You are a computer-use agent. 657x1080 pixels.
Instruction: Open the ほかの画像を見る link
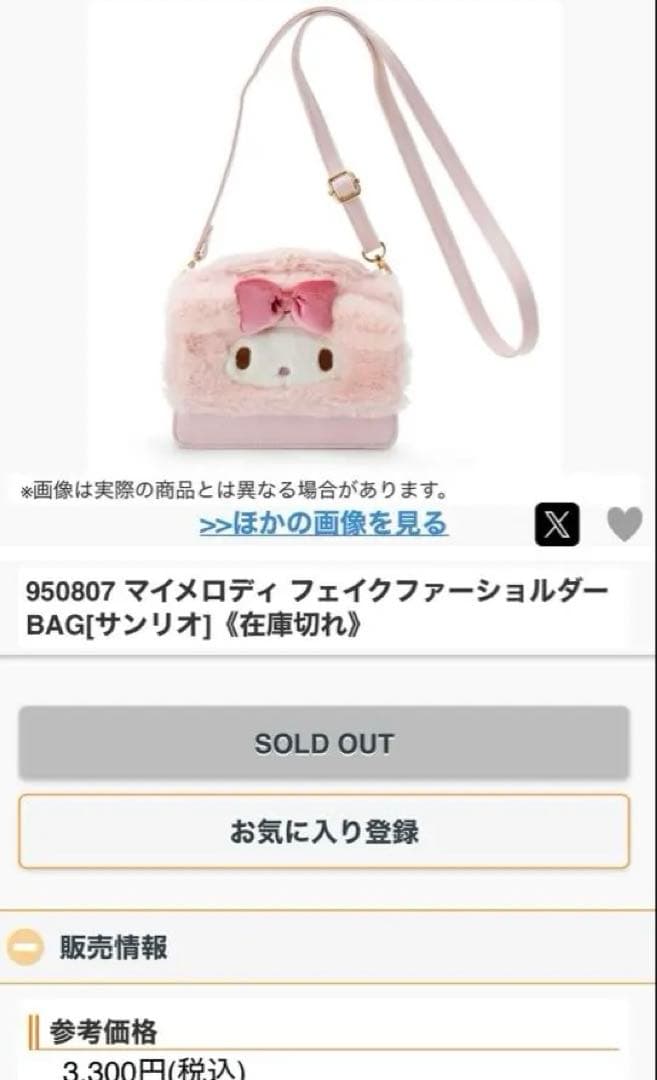pyautogui.click(x=324, y=523)
